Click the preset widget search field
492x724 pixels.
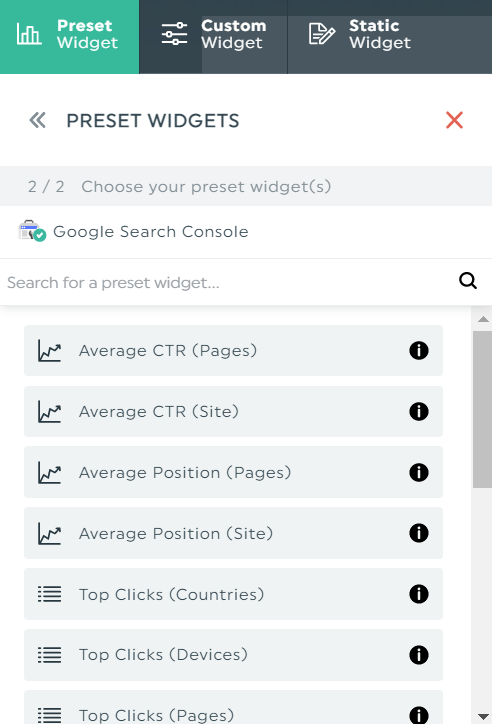coord(226,282)
